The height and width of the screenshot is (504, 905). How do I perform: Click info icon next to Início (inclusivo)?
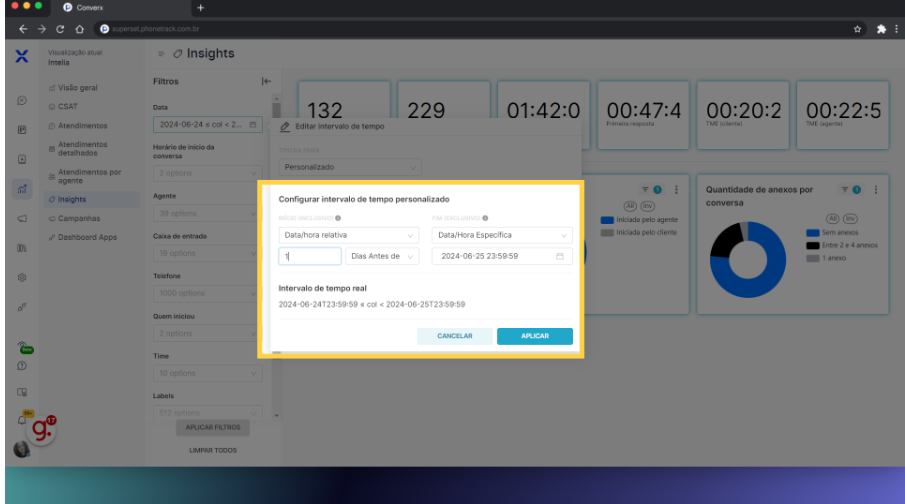click(x=339, y=217)
